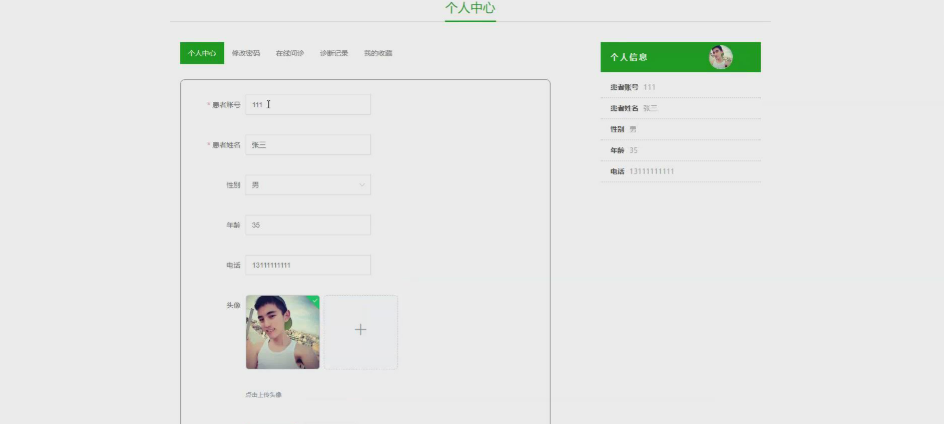Click the uploaded avatar photo thumbnail
Screen dimensions: 944x424
(x=282, y=332)
